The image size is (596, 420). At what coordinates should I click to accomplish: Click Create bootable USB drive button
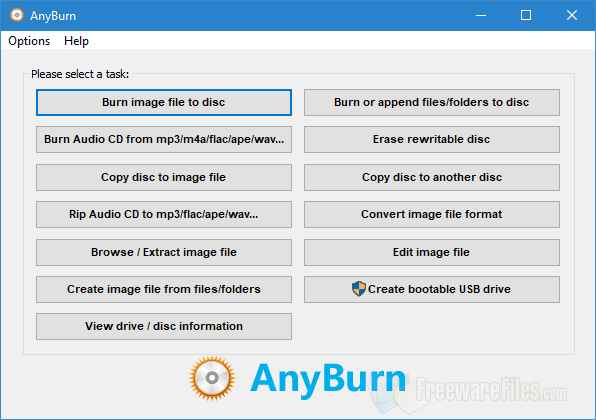(431, 289)
